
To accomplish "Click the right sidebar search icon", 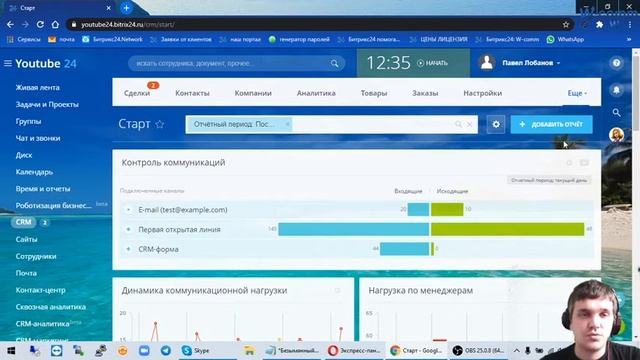I will pos(616,112).
